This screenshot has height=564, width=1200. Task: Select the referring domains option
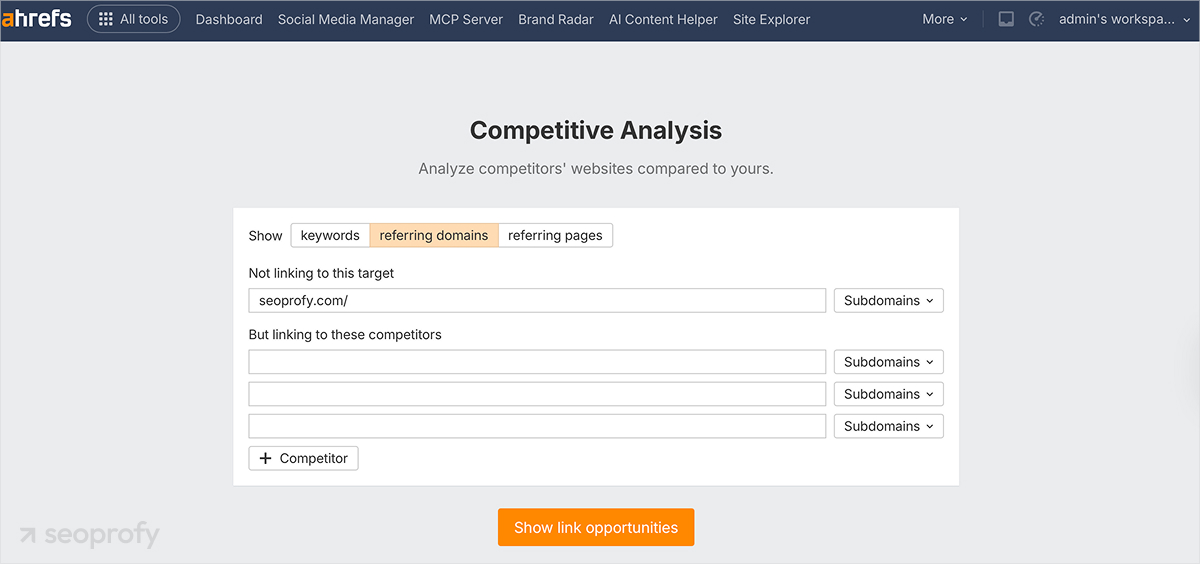pyautogui.click(x=434, y=235)
